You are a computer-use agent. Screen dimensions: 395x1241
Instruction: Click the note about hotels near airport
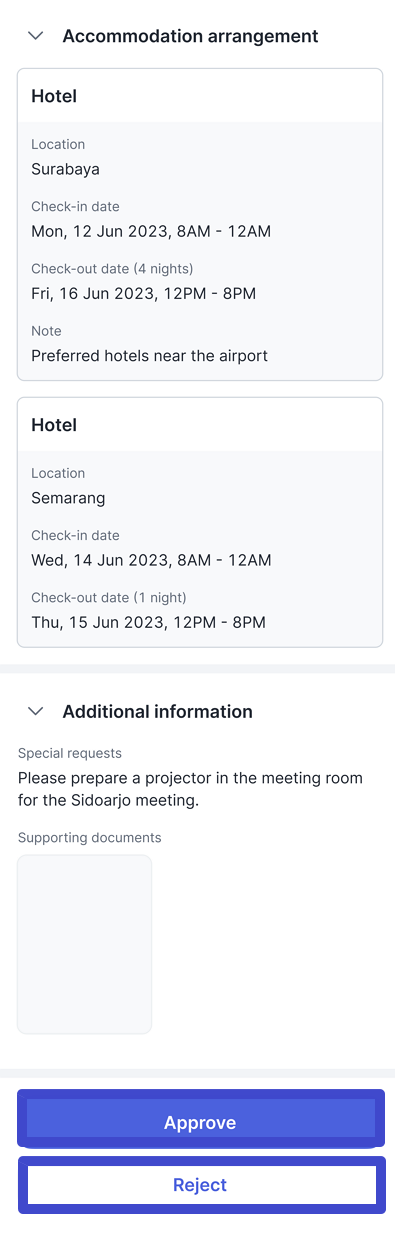[149, 355]
